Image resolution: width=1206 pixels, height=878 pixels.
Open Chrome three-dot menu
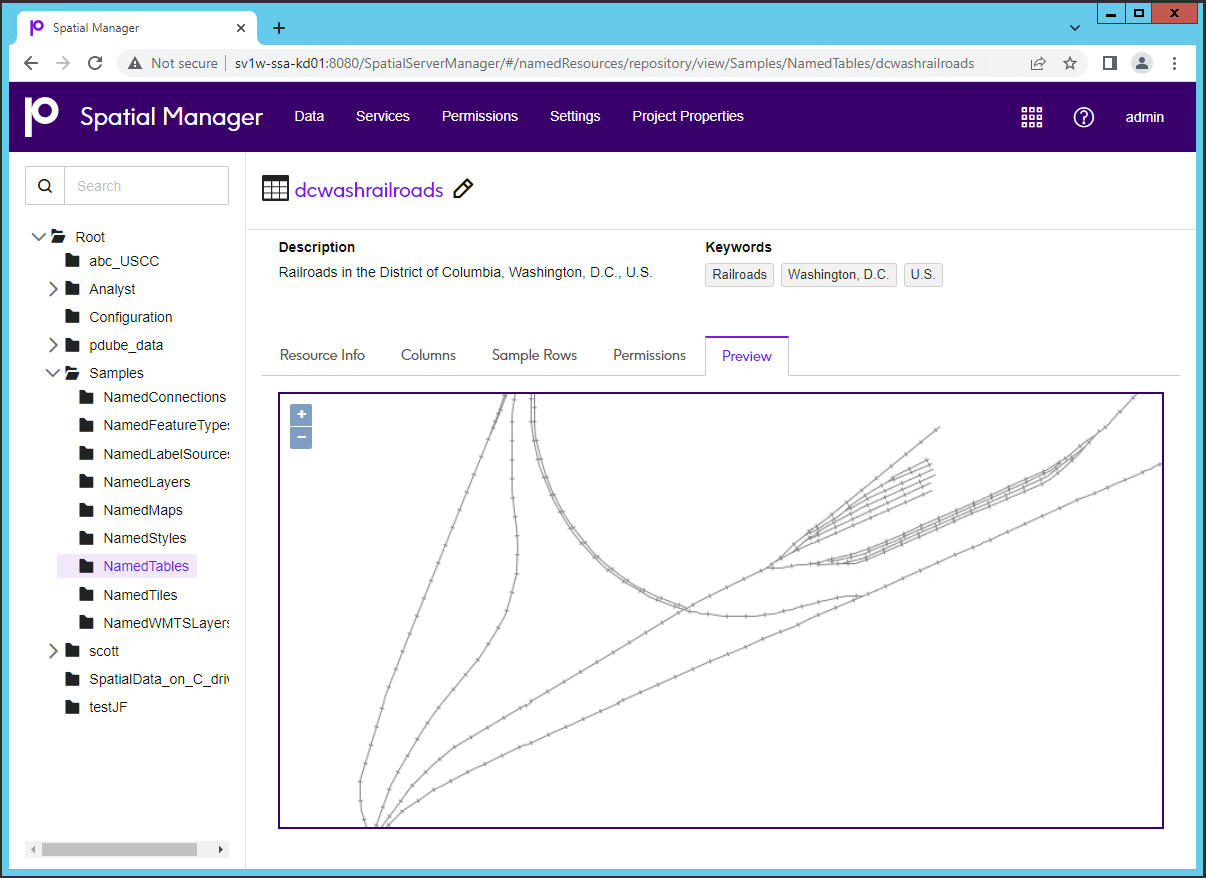pos(1175,63)
